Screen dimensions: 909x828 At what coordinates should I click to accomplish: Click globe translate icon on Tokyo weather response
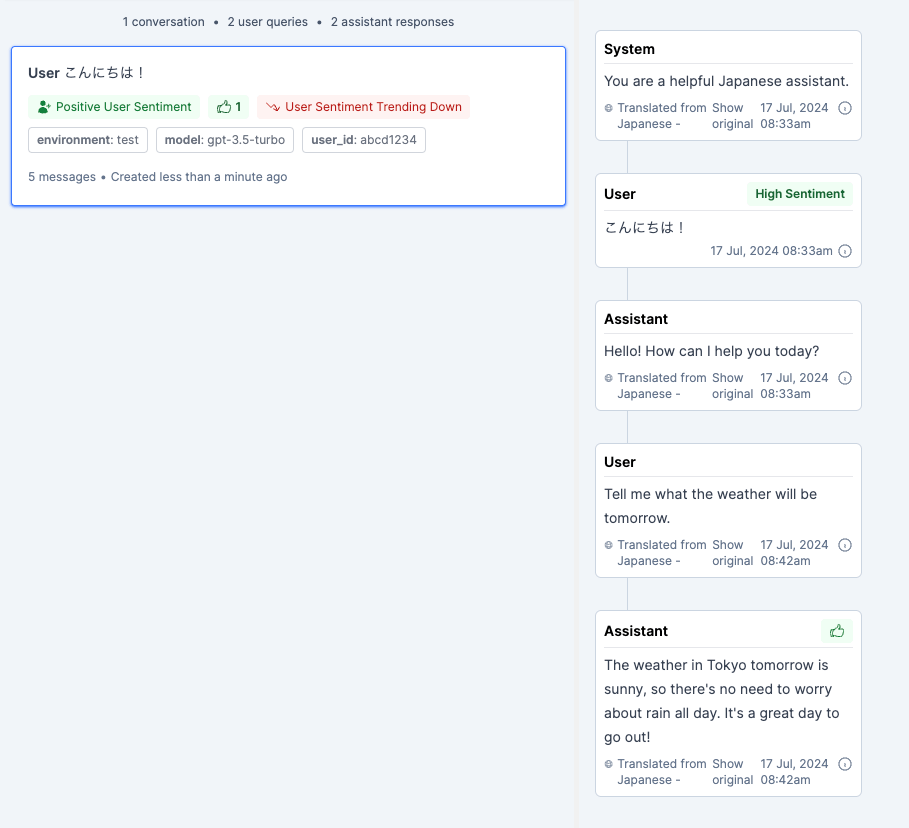point(608,764)
